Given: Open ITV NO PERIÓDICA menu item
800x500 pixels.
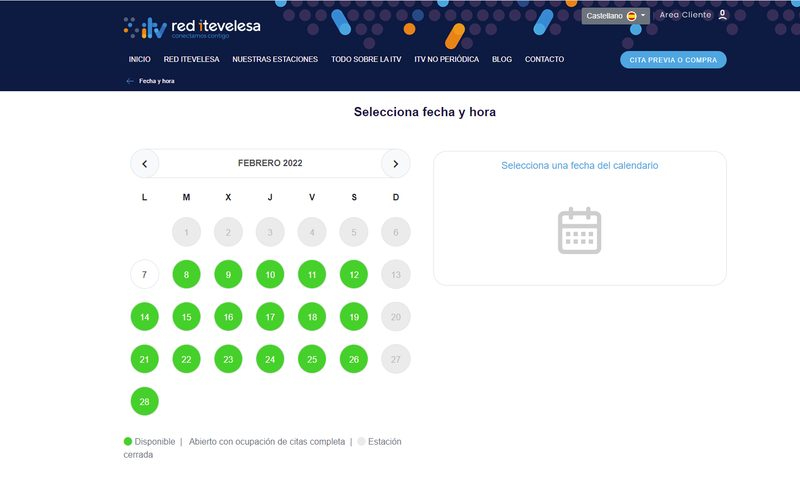Looking at the screenshot, I should 446,59.
